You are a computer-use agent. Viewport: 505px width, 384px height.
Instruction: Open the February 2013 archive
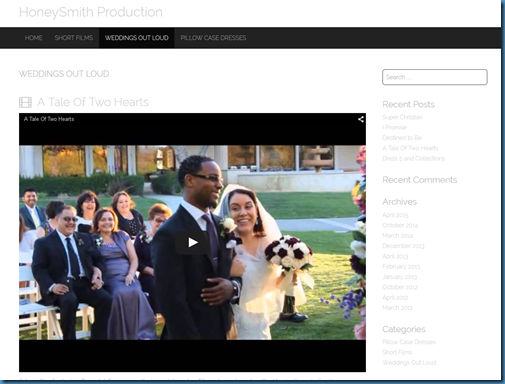[x=401, y=267]
